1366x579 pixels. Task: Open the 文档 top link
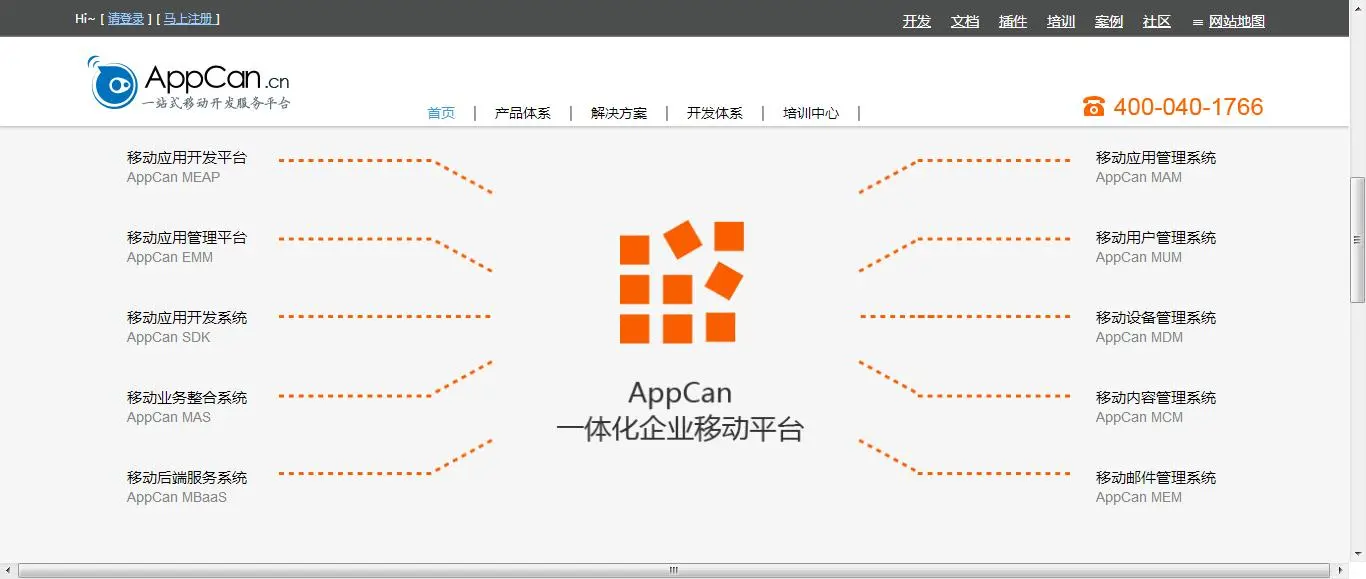(964, 21)
